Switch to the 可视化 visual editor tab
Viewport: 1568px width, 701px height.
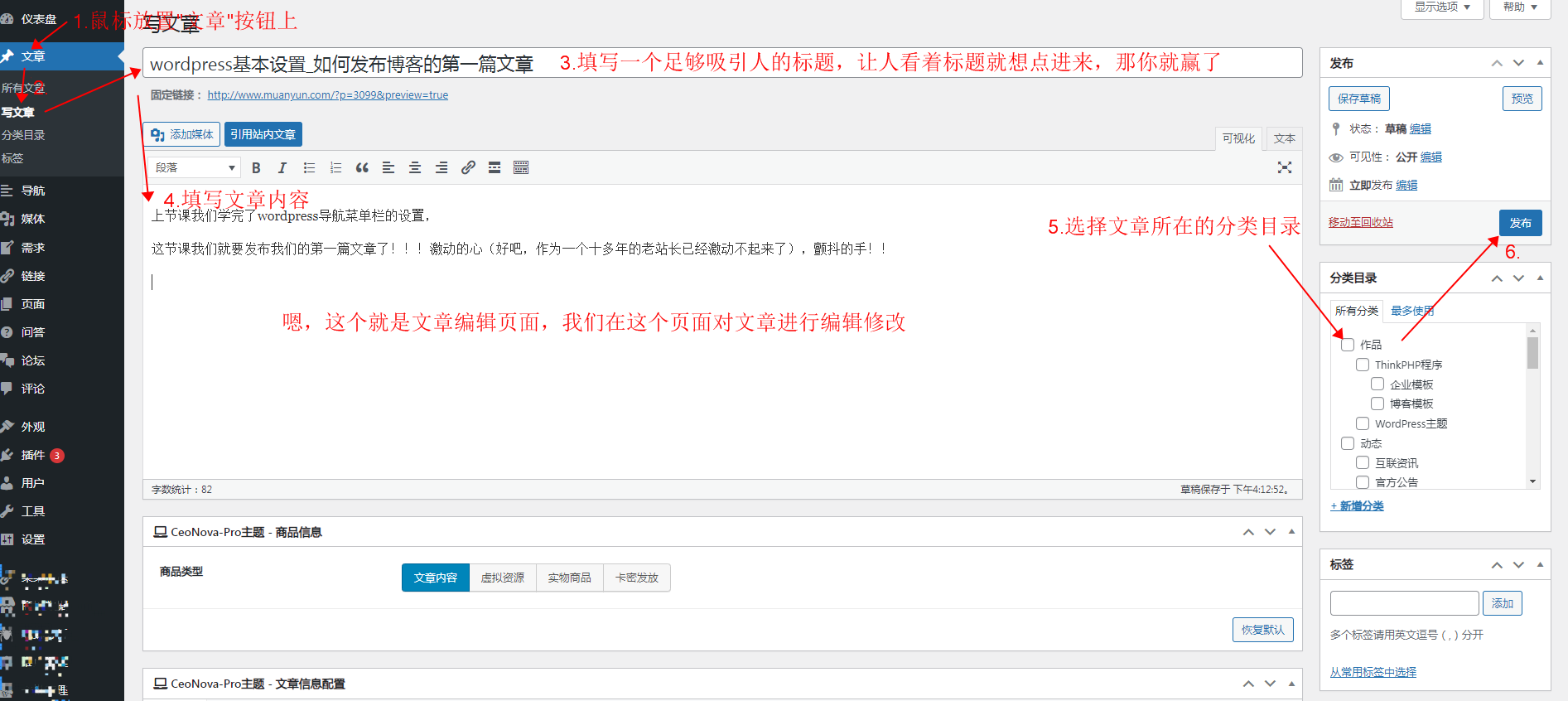(x=1238, y=138)
